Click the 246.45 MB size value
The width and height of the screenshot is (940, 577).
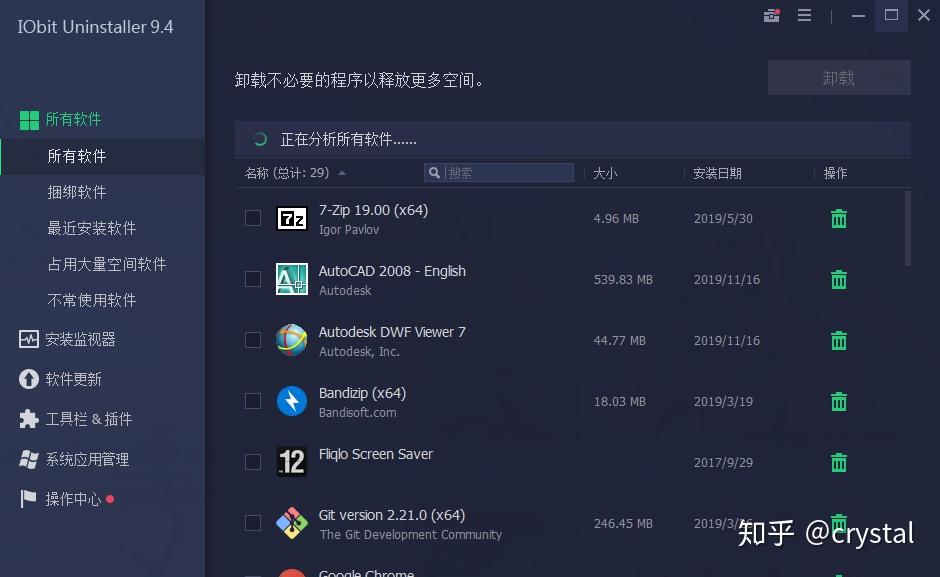coord(623,524)
